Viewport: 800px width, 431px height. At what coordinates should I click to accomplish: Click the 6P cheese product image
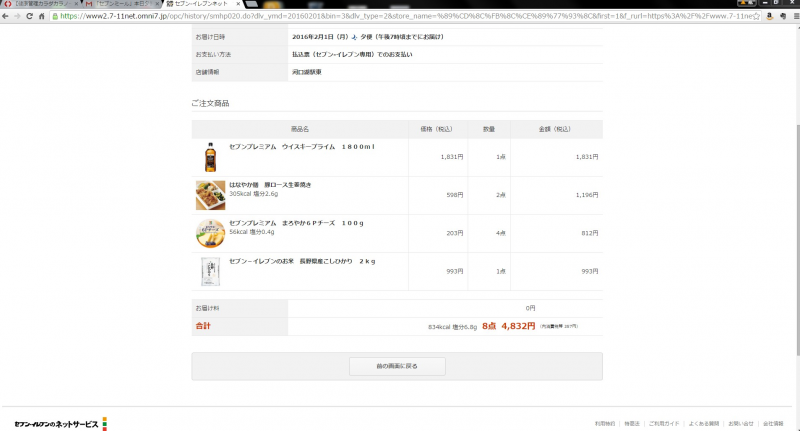210,232
